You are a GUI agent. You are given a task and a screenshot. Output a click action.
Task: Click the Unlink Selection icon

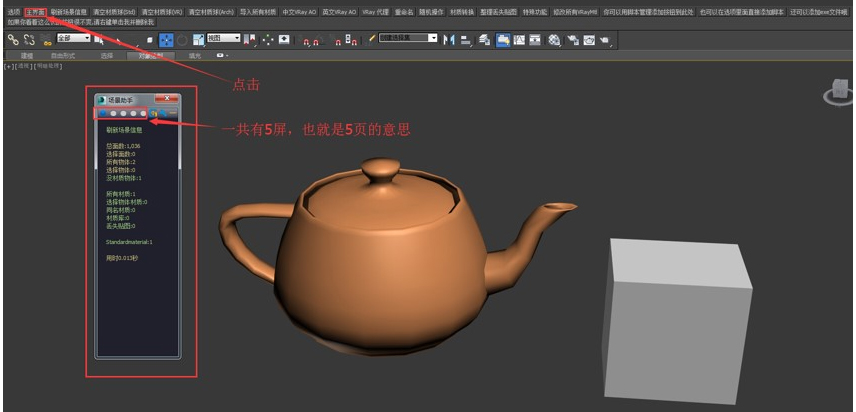click(30, 39)
